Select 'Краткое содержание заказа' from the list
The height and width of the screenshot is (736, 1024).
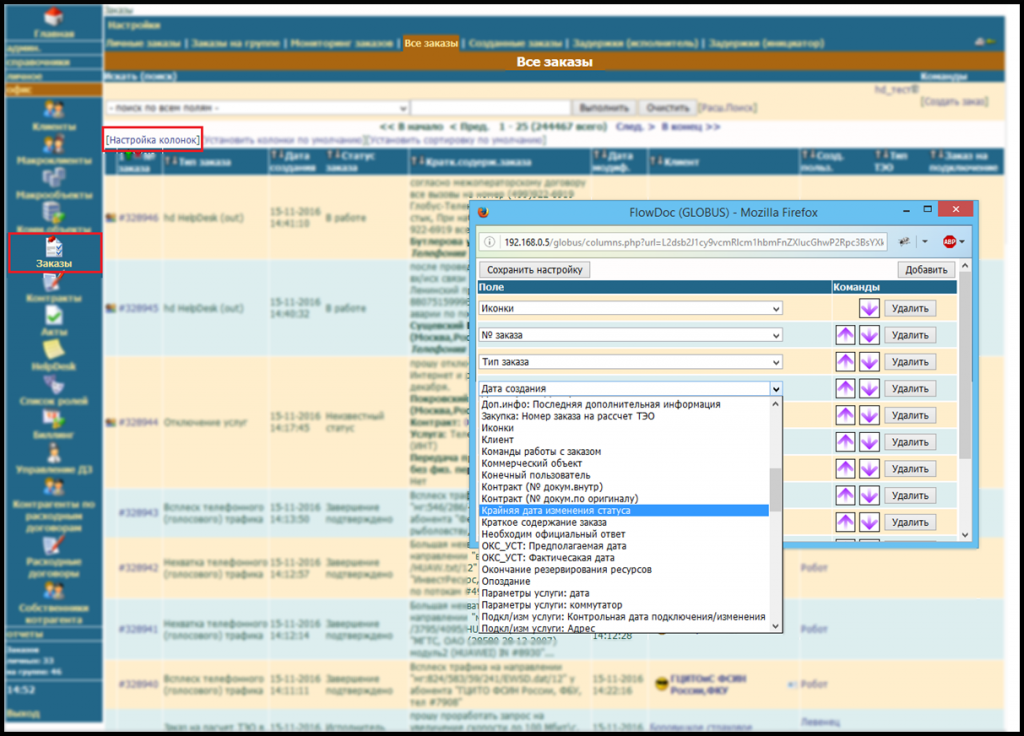point(624,522)
